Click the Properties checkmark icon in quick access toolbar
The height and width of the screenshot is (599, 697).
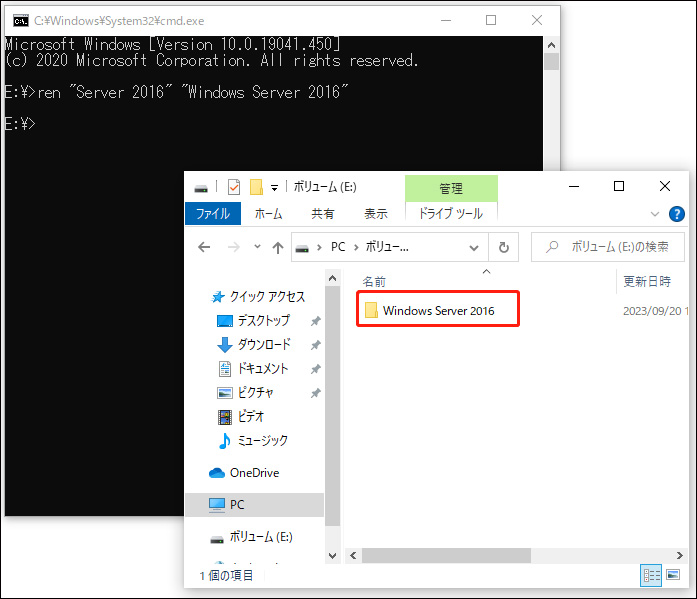click(234, 187)
